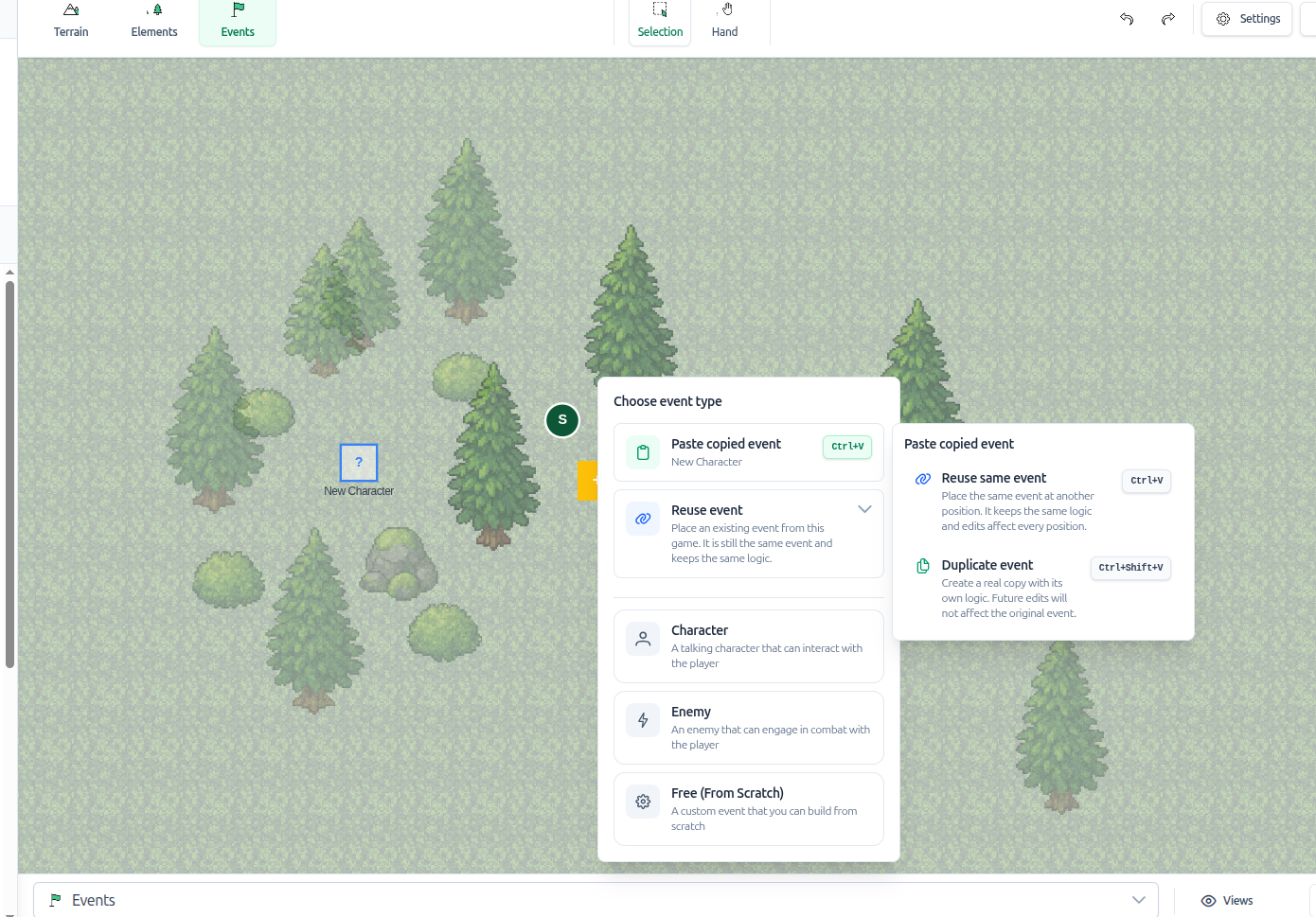Click the Settings gear icon
The width and height of the screenshot is (1316, 917).
(1223, 19)
